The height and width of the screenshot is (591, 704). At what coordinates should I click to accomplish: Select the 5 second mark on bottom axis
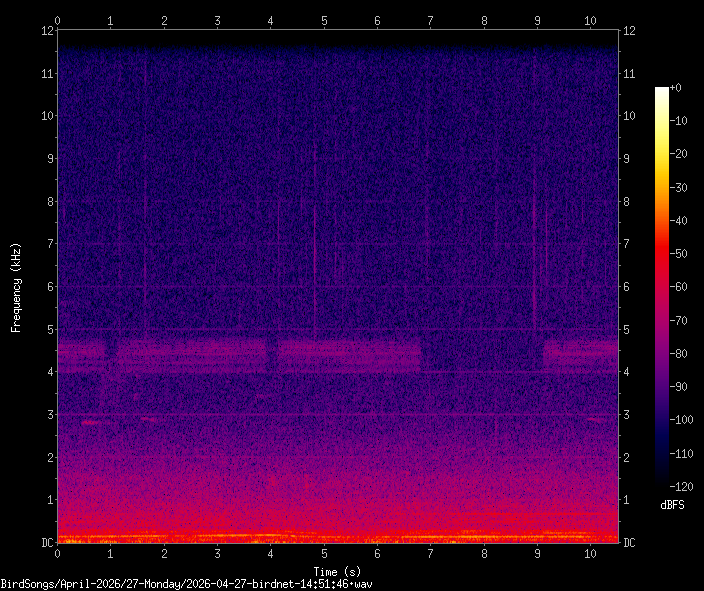(x=324, y=553)
